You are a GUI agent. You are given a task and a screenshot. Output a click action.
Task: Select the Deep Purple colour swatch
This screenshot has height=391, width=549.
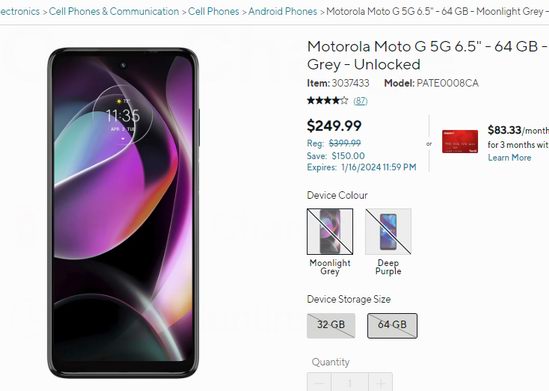388,231
